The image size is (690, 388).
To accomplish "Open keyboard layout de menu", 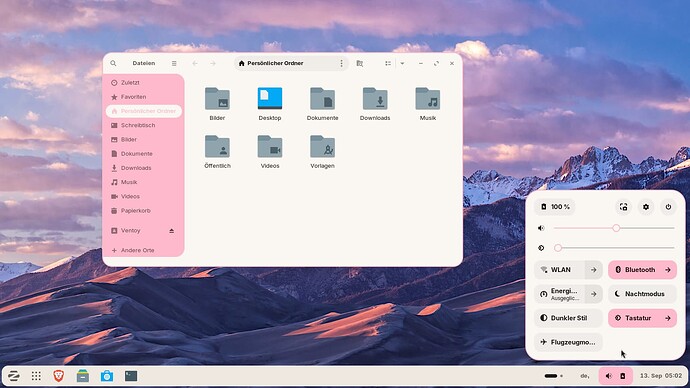I will (x=585, y=376).
